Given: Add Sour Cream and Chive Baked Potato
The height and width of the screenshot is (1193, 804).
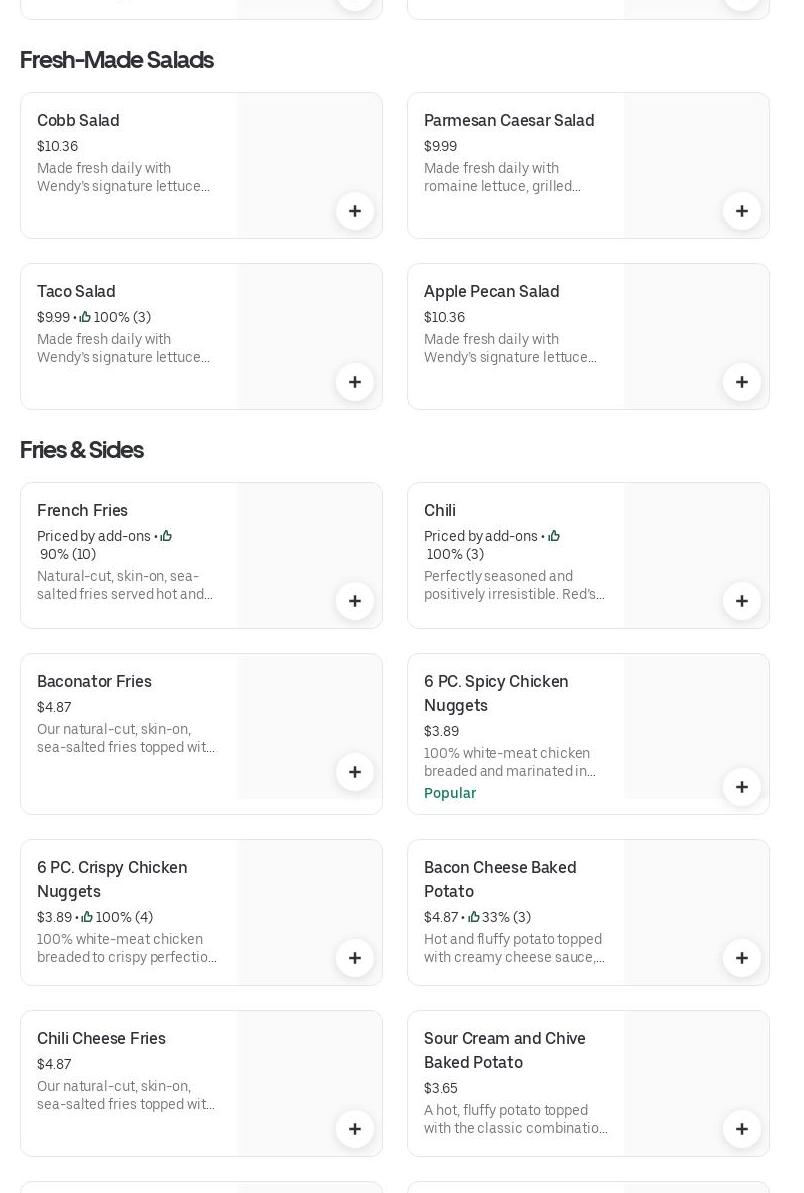Looking at the screenshot, I should tap(742, 1129).
